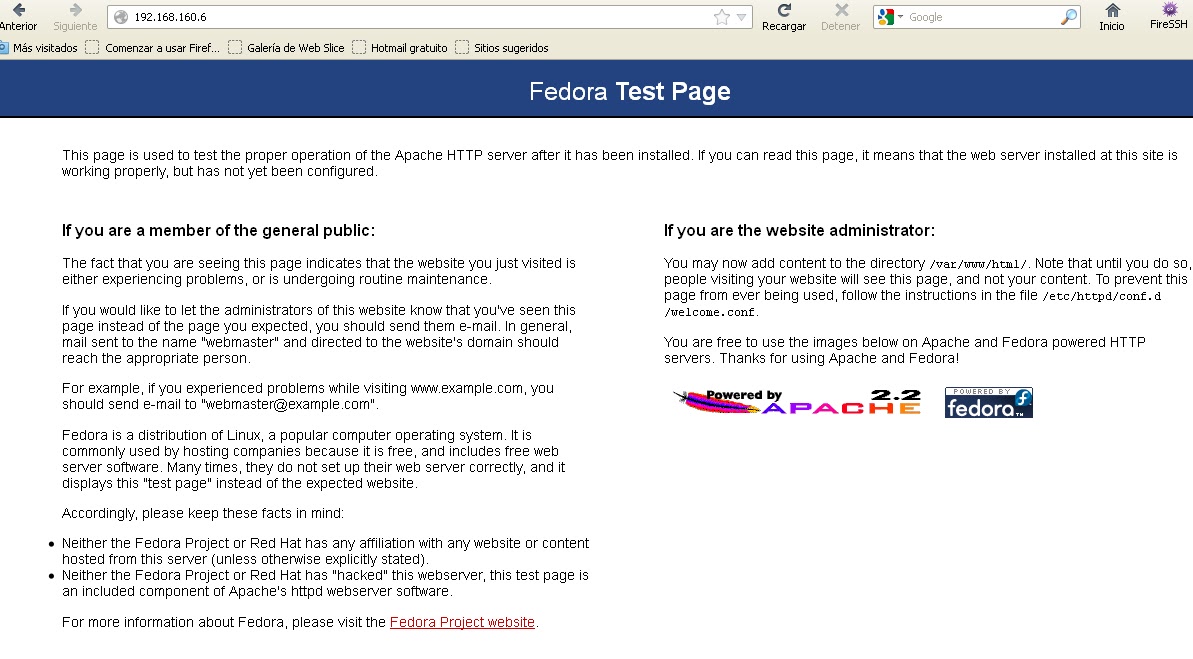The image size is (1193, 659).
Task: Click the Detener stop icon
Action: tap(841, 10)
